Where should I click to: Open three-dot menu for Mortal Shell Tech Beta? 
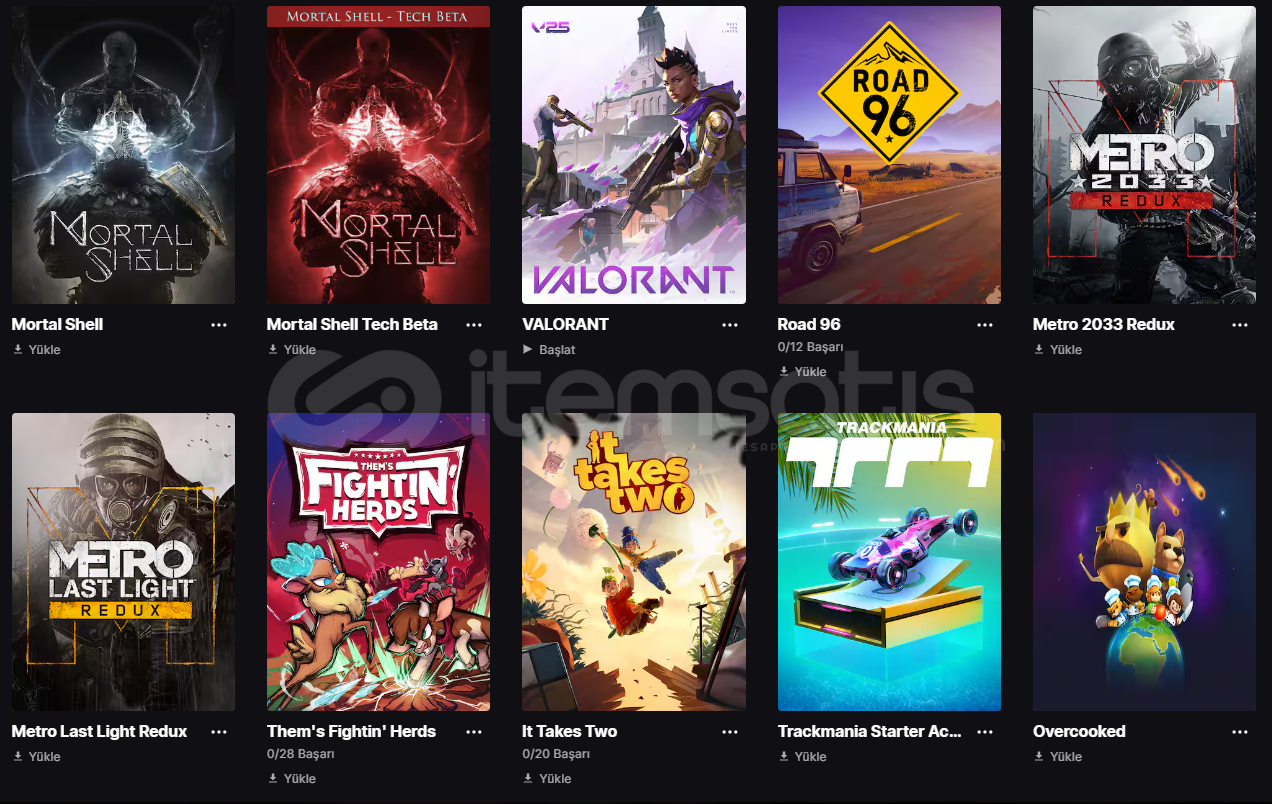point(474,325)
